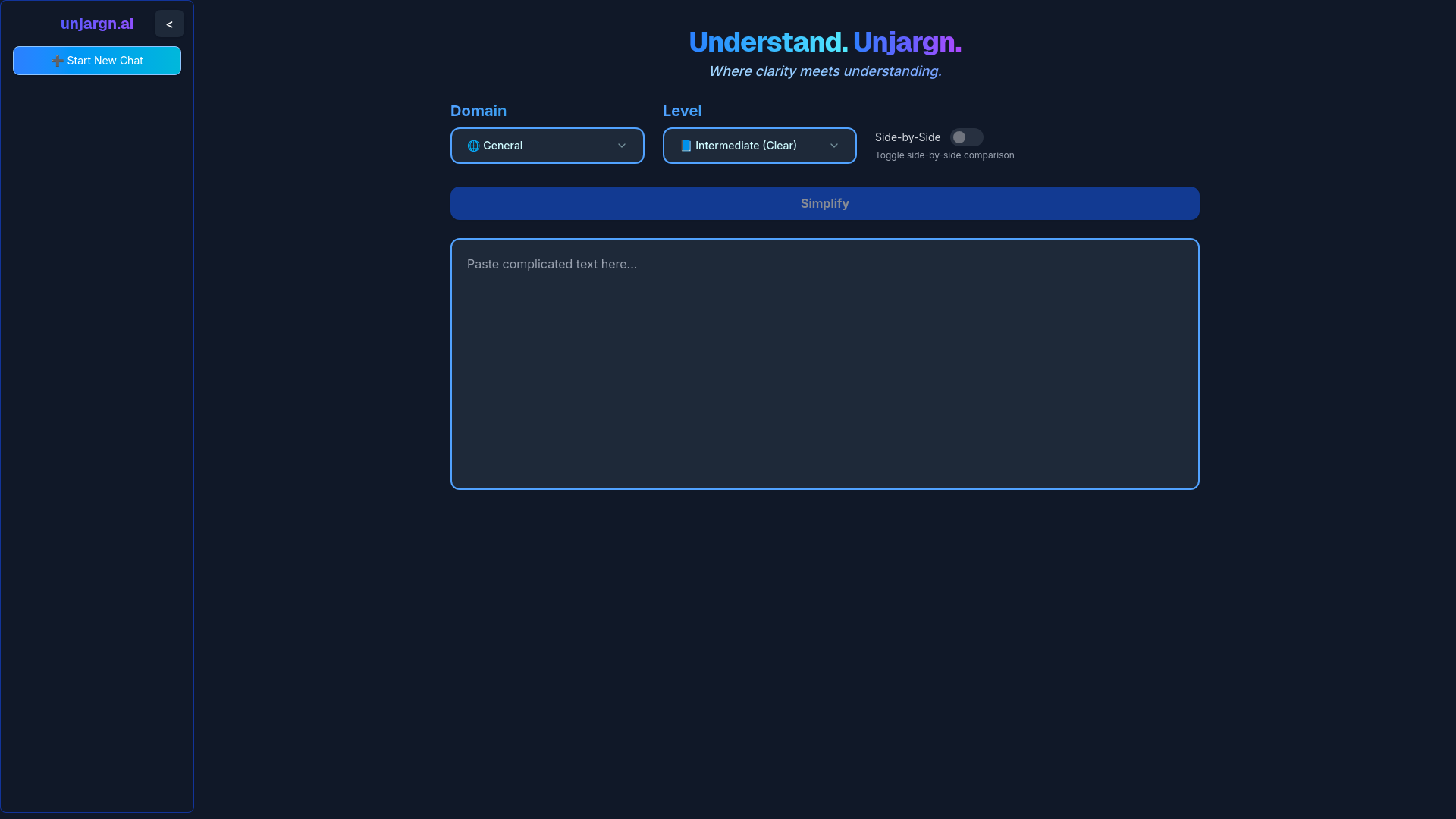This screenshot has height=819, width=1456.
Task: Click the blue book icon in Level selector
Action: point(686,146)
